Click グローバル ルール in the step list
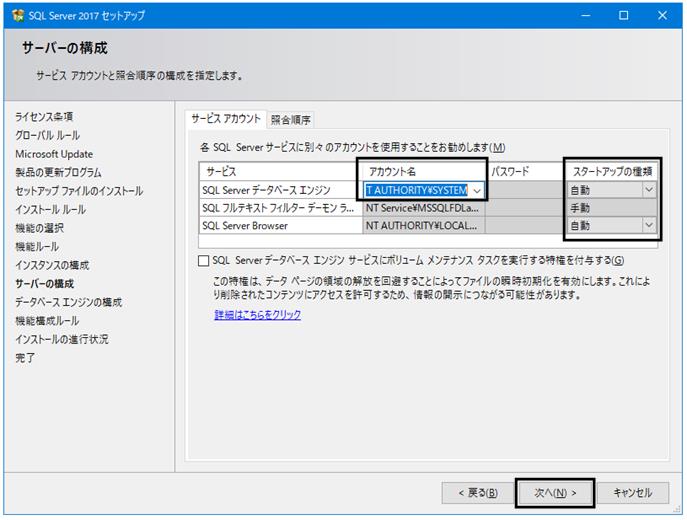The height and width of the screenshot is (520, 687). click(47, 135)
